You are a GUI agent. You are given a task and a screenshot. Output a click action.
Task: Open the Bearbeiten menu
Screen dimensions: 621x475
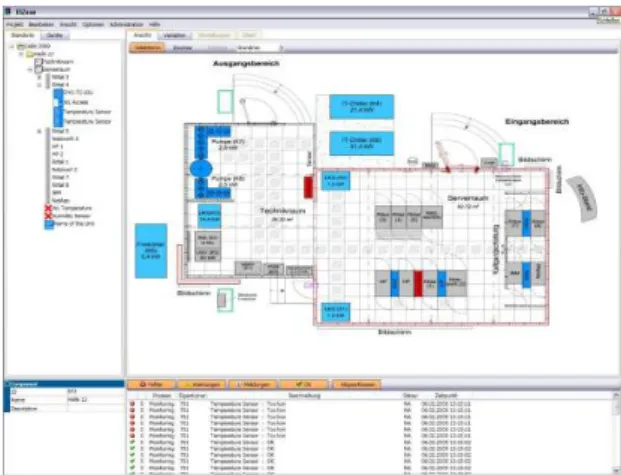tap(41, 25)
